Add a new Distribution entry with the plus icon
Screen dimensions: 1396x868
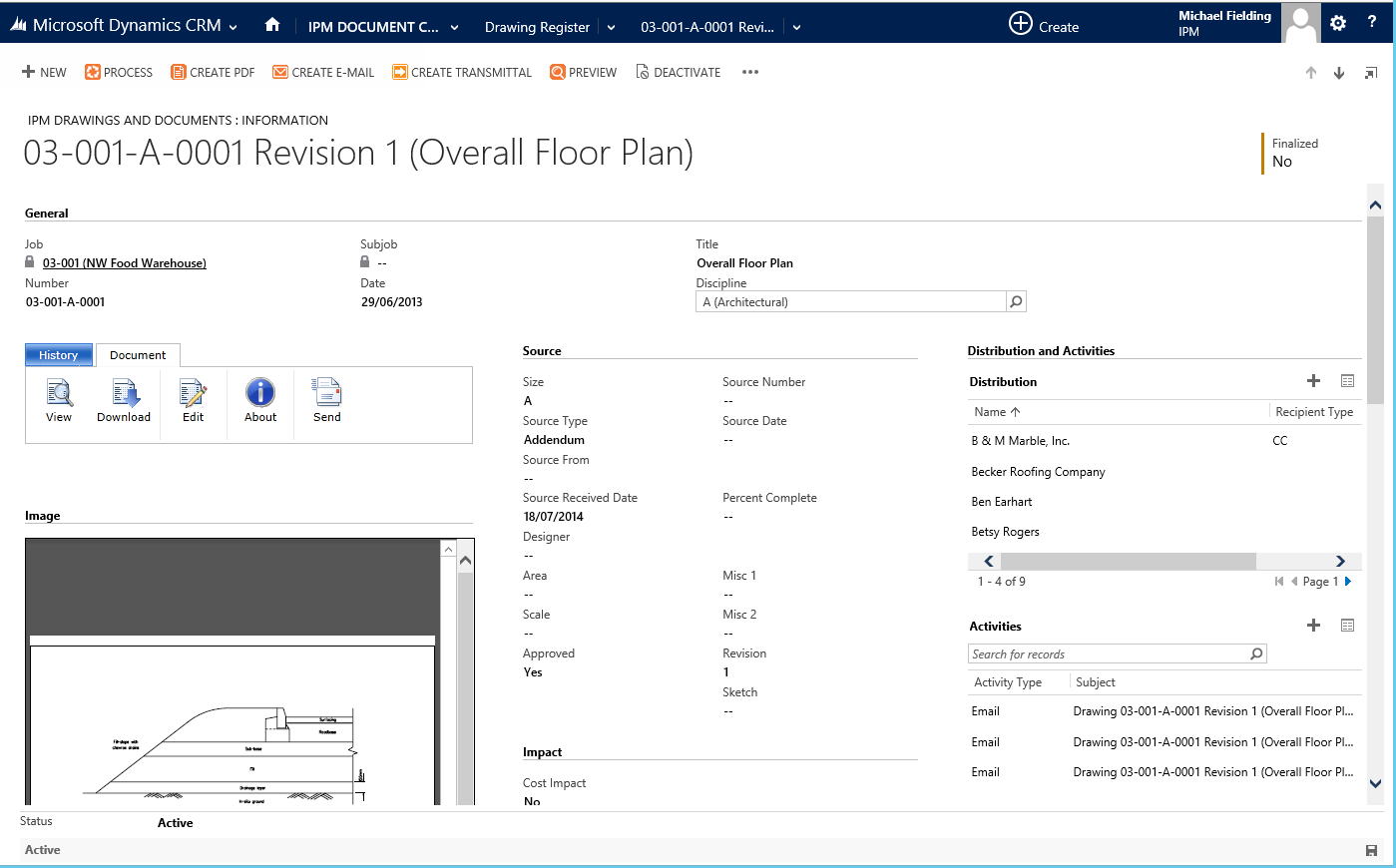pos(1313,380)
